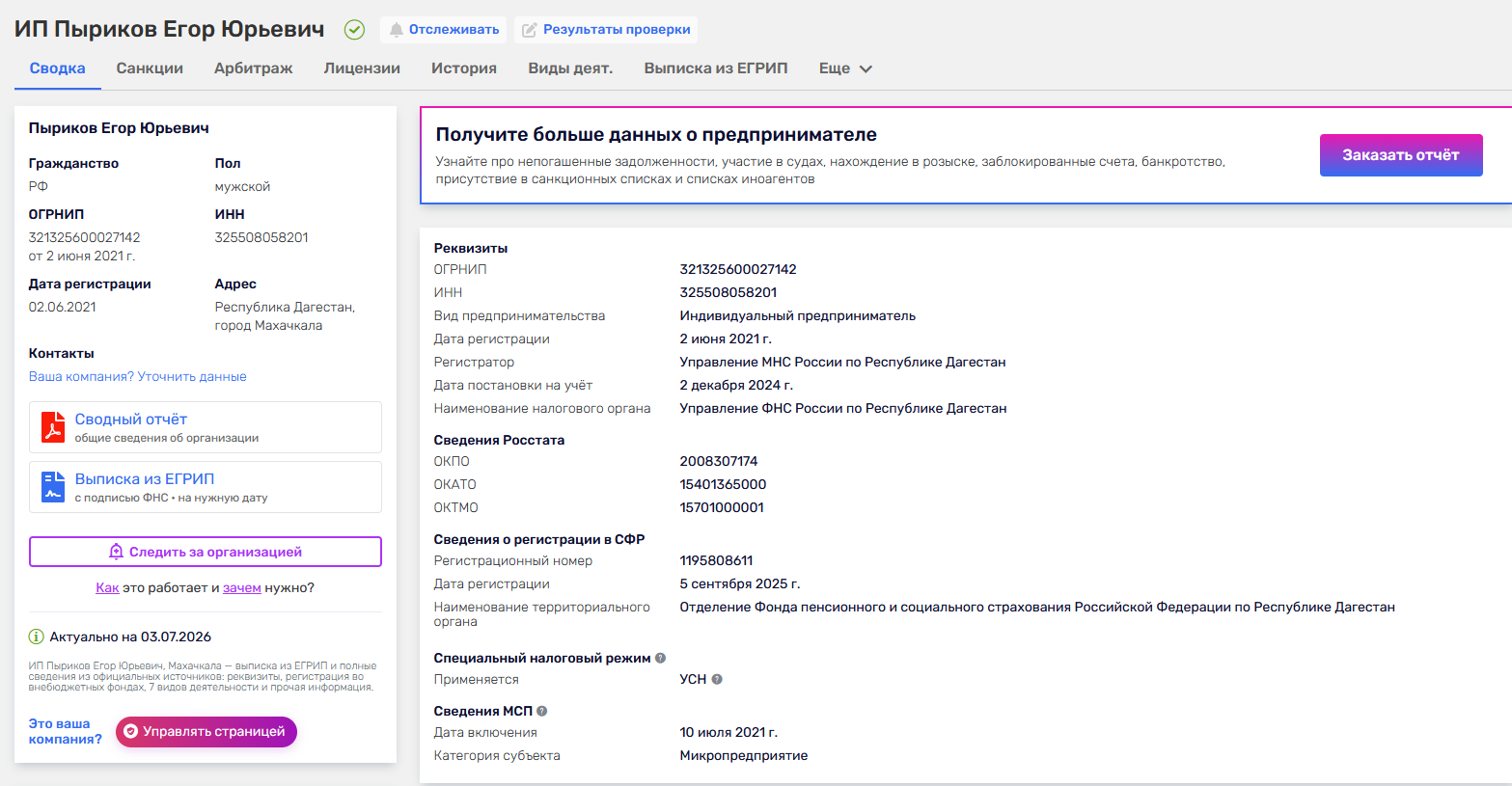Click ОГРНИП value 321325600027142 in Реквизиты

tap(738, 270)
